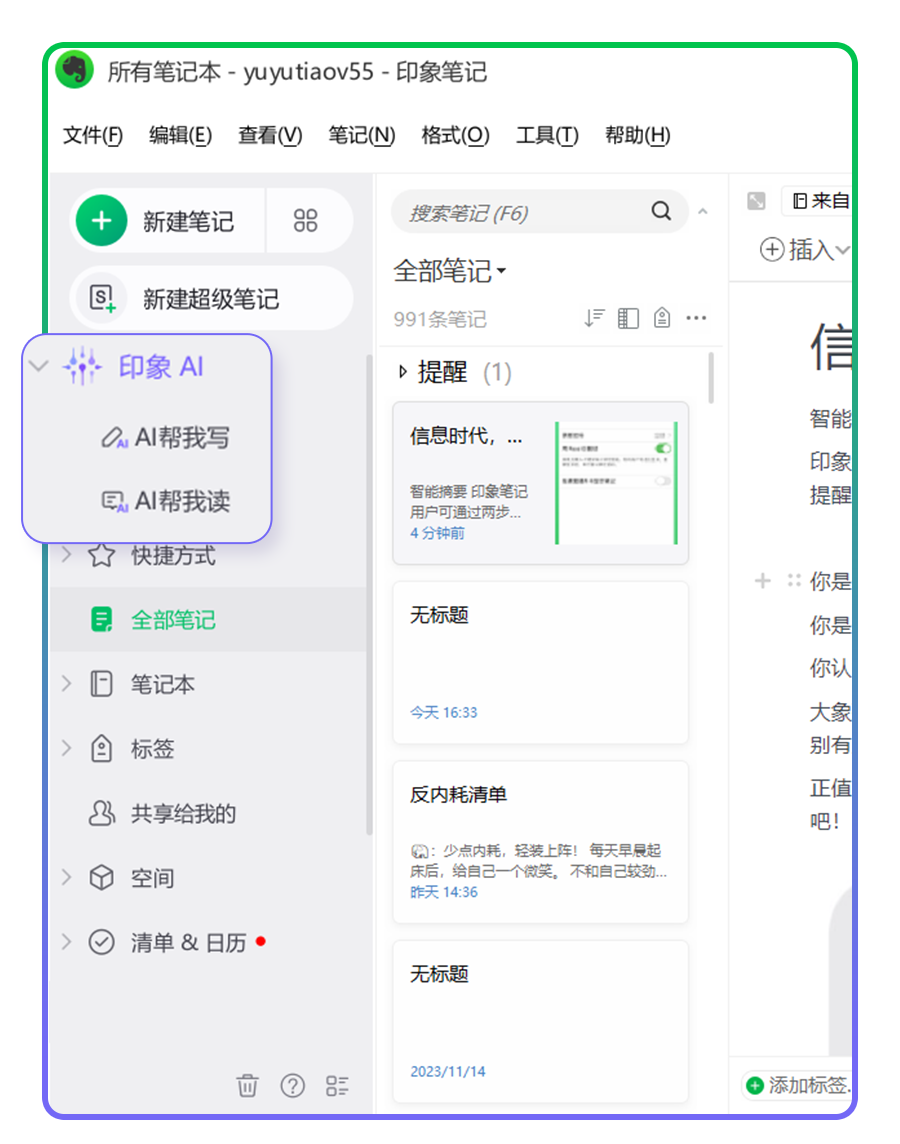The height and width of the screenshot is (1144, 900).
Task: Click the green plus New Note icon
Action: click(101, 220)
